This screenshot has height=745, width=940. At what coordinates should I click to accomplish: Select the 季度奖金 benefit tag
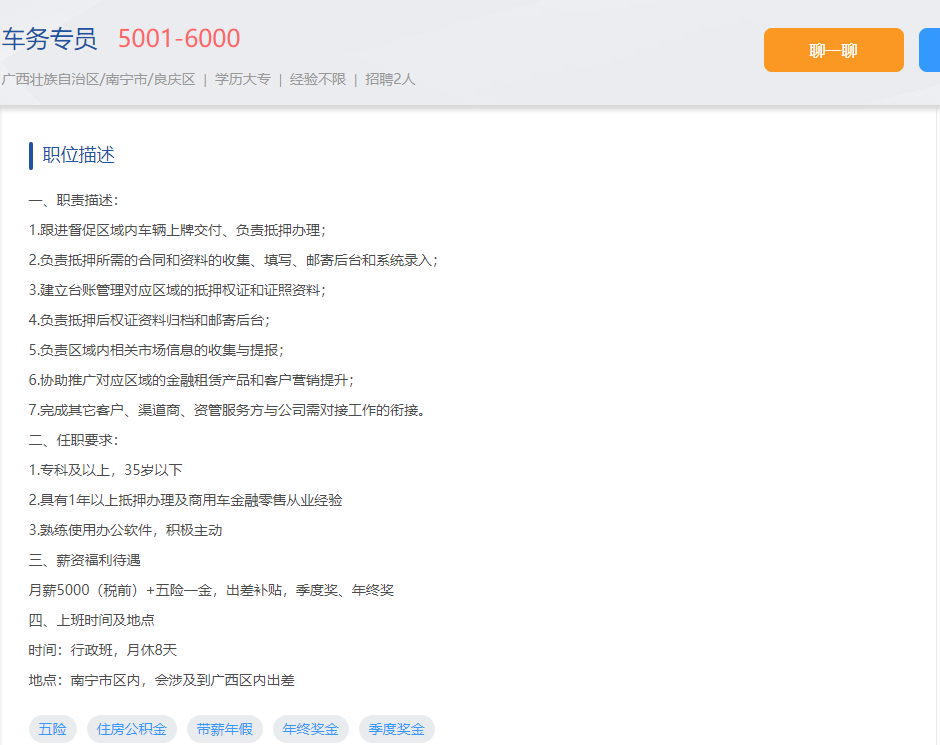click(x=396, y=729)
